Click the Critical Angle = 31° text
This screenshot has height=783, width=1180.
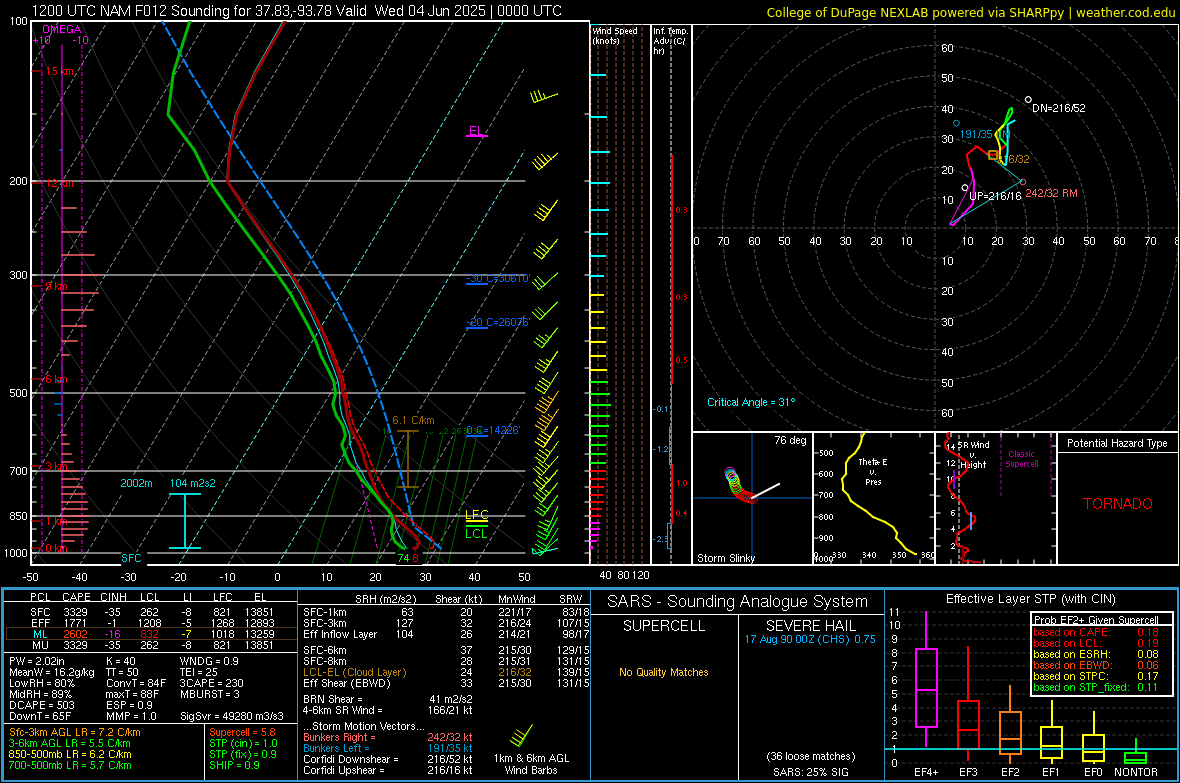pos(751,403)
